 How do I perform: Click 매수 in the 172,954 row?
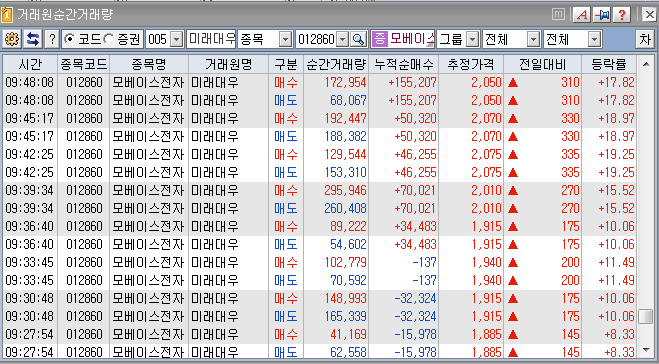click(x=286, y=82)
